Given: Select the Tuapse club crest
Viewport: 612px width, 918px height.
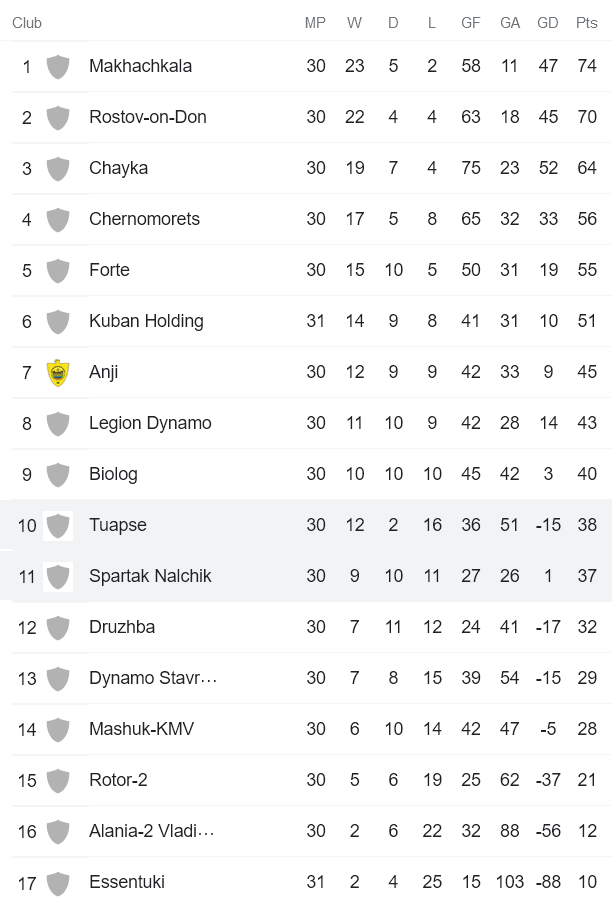Looking at the screenshot, I should (x=59, y=525).
